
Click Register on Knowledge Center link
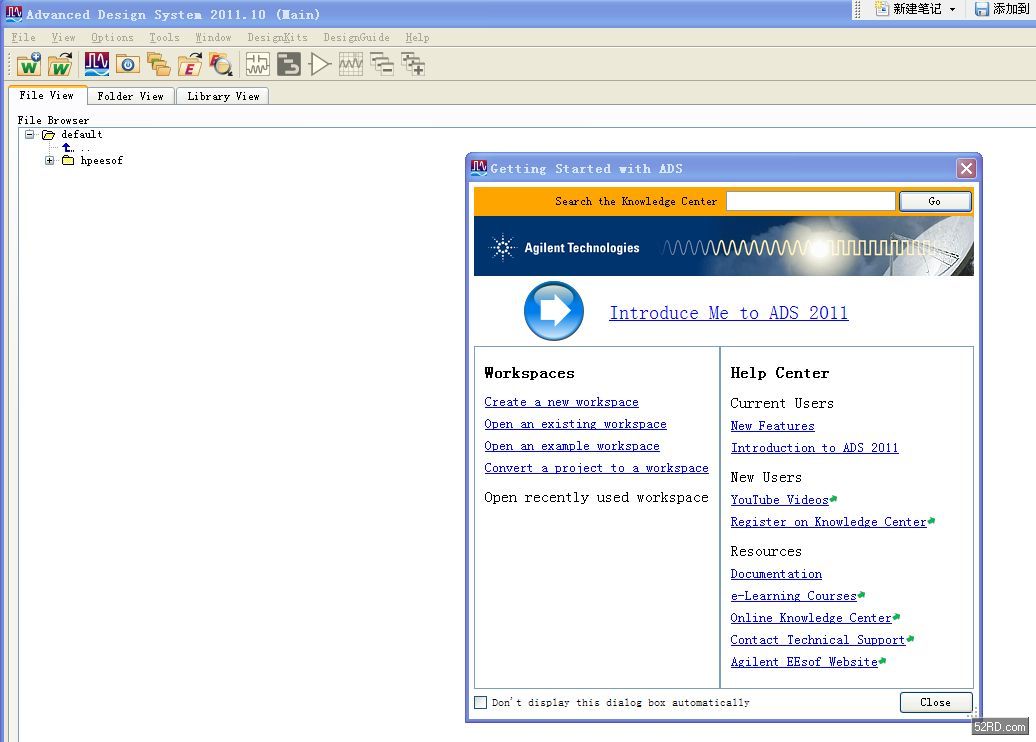(829, 521)
